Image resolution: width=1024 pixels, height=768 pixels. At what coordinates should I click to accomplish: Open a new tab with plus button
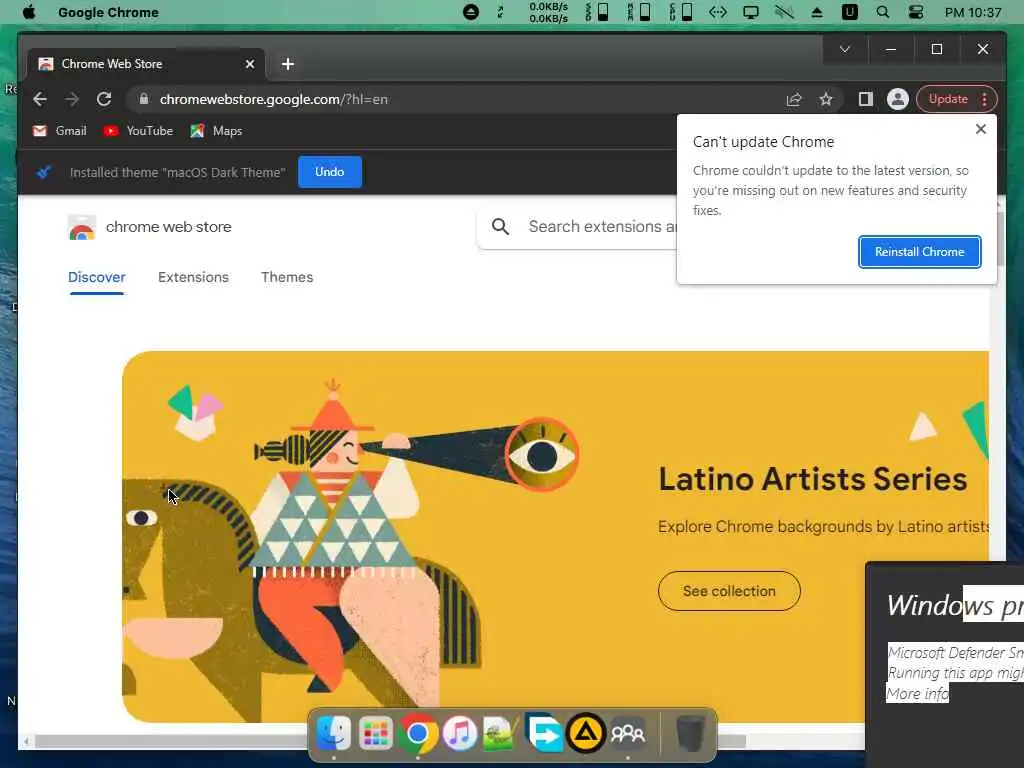pos(287,64)
